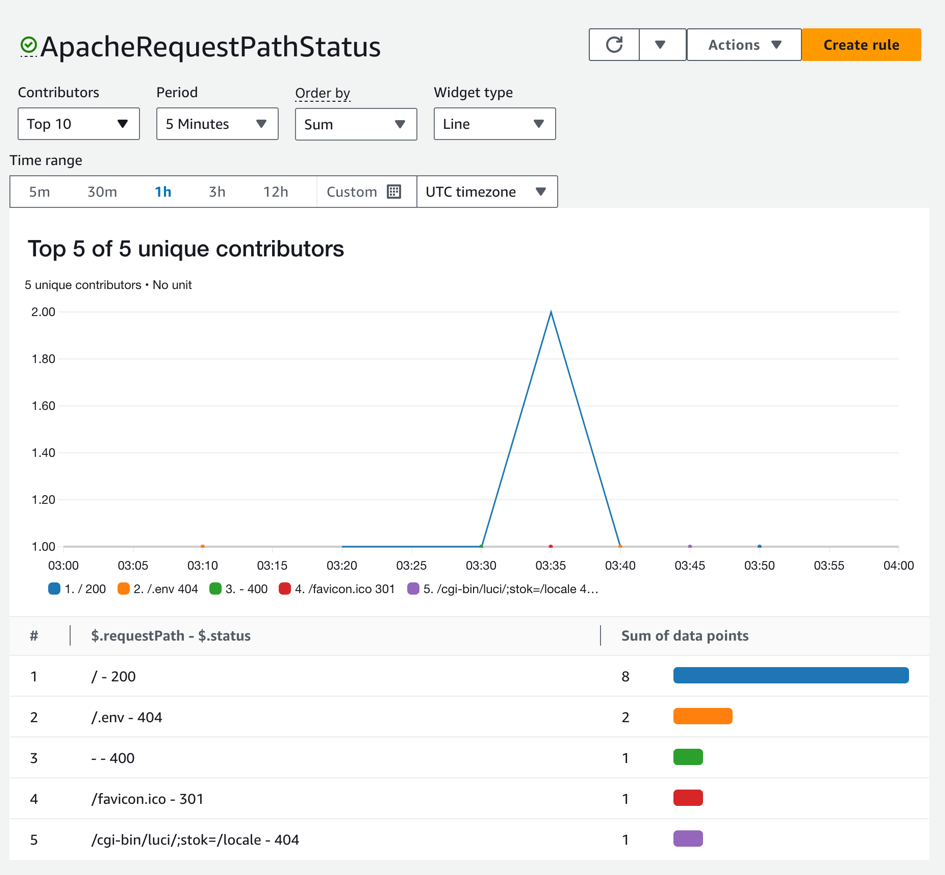Open the Period 5 Minutes dropdown
Viewport: 945px width, 875px height.
click(217, 124)
